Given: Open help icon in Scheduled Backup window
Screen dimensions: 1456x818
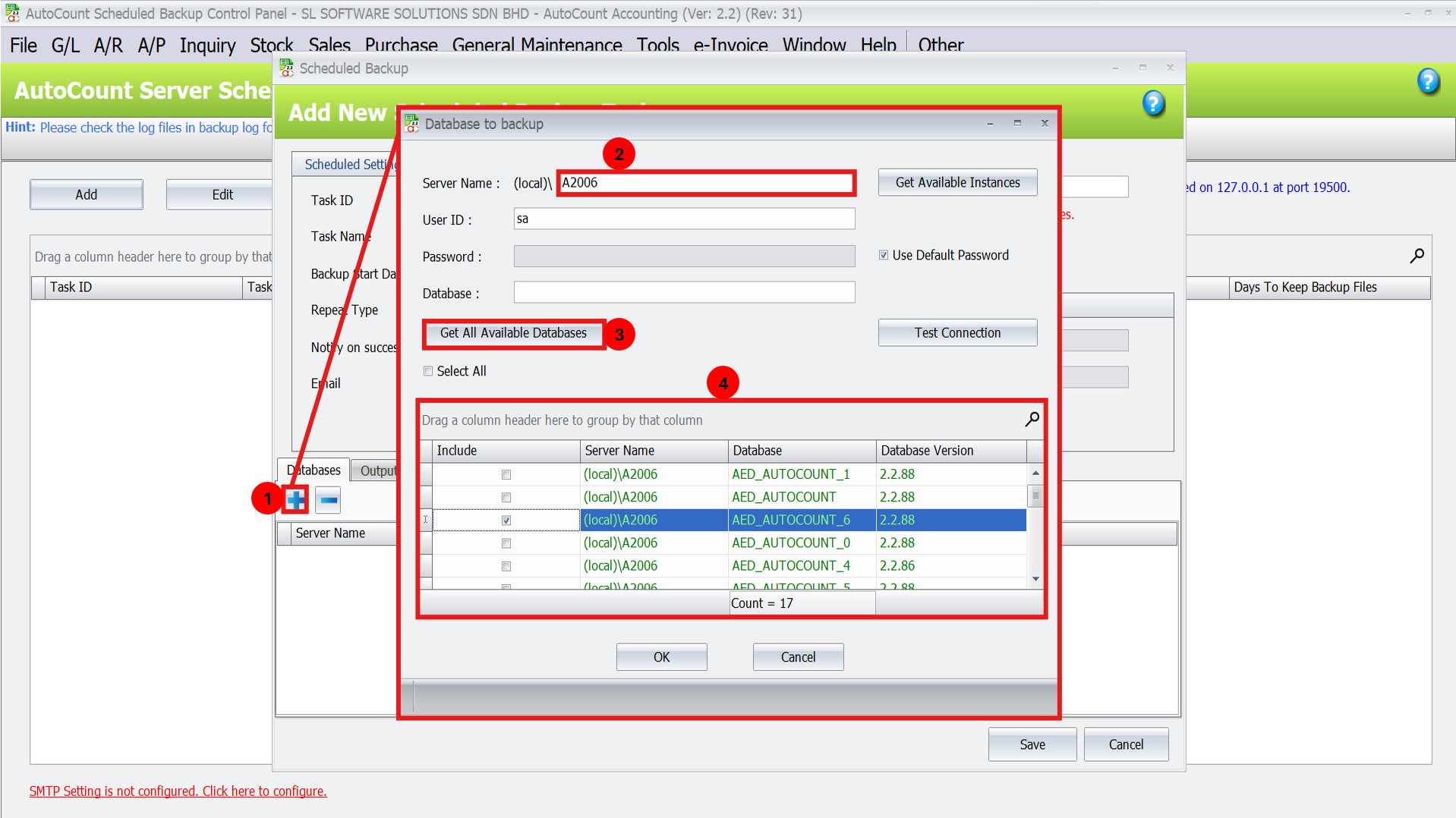Looking at the screenshot, I should 1152,103.
